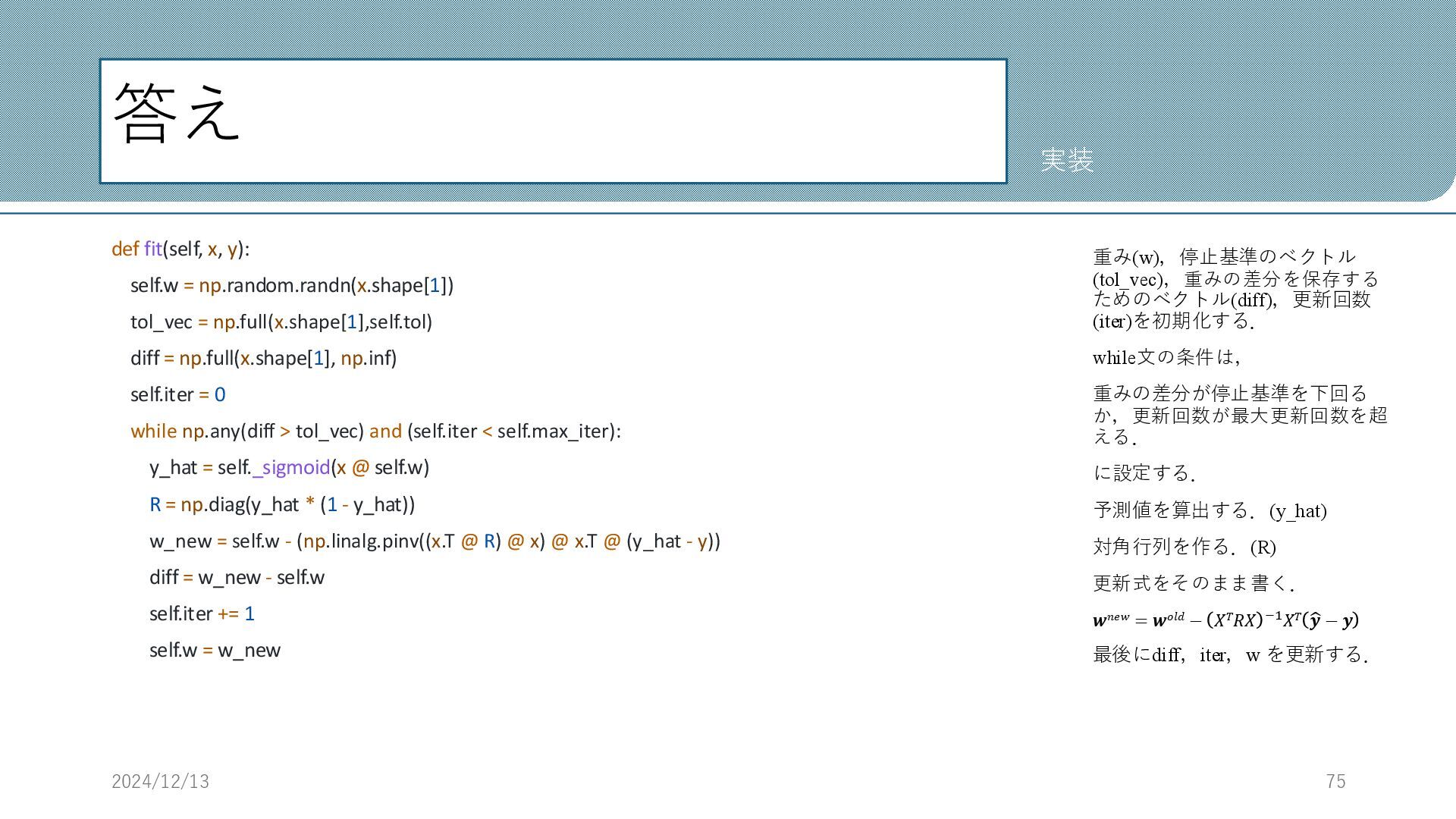Image resolution: width=1456 pixels, height=819 pixels.
Task: Click the tol_vec = np.full line
Action: [281, 322]
